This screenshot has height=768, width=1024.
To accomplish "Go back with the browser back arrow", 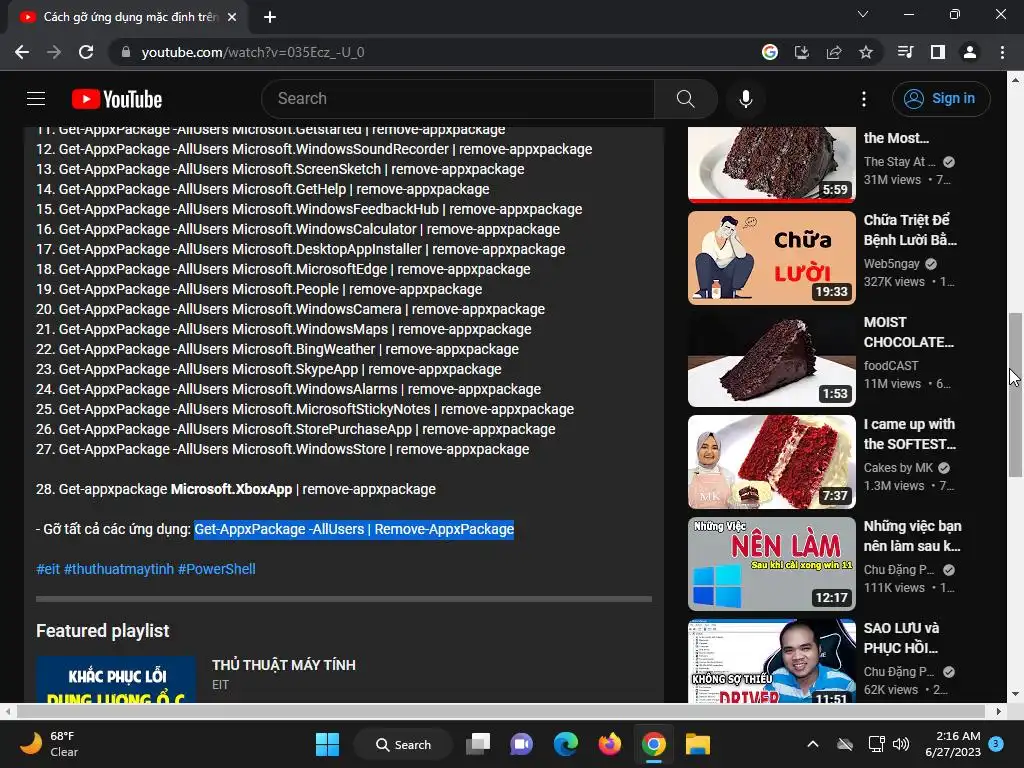I will (x=22, y=52).
